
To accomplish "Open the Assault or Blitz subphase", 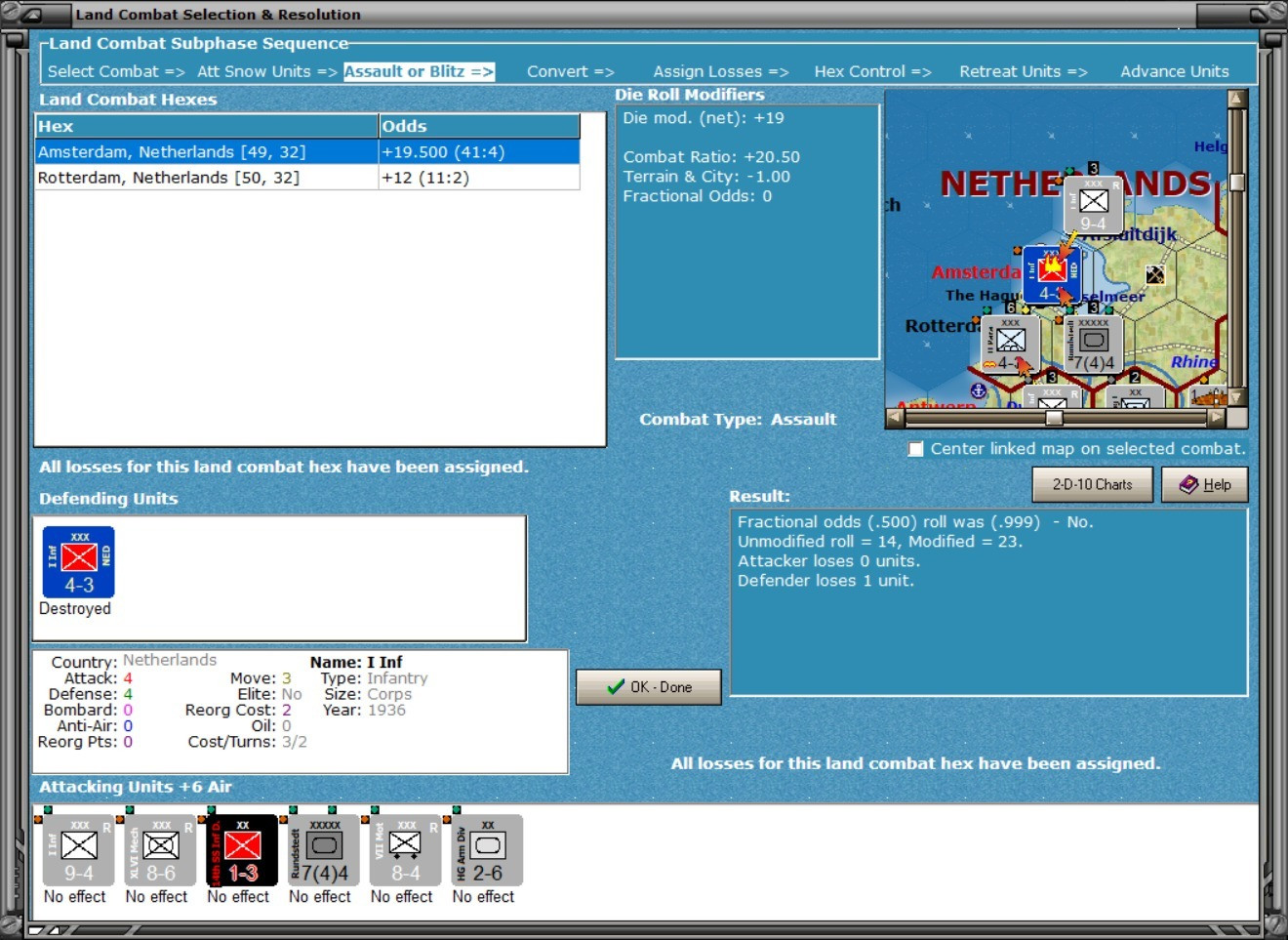I will (x=419, y=71).
